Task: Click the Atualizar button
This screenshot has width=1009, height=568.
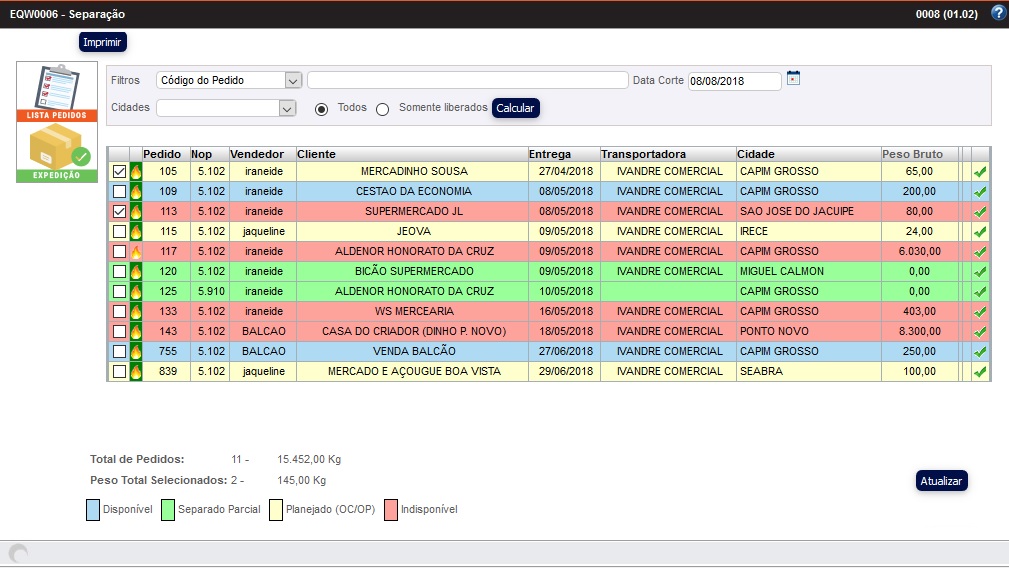Action: click(941, 481)
